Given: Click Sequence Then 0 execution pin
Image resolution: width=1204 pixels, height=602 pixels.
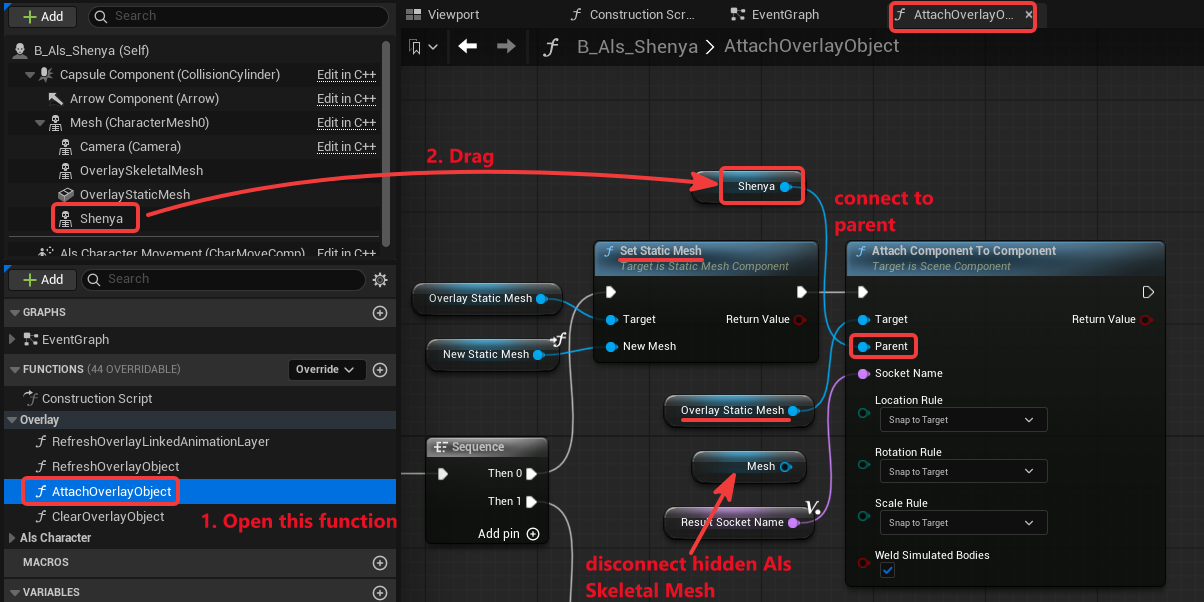Looking at the screenshot, I should pos(532,474).
